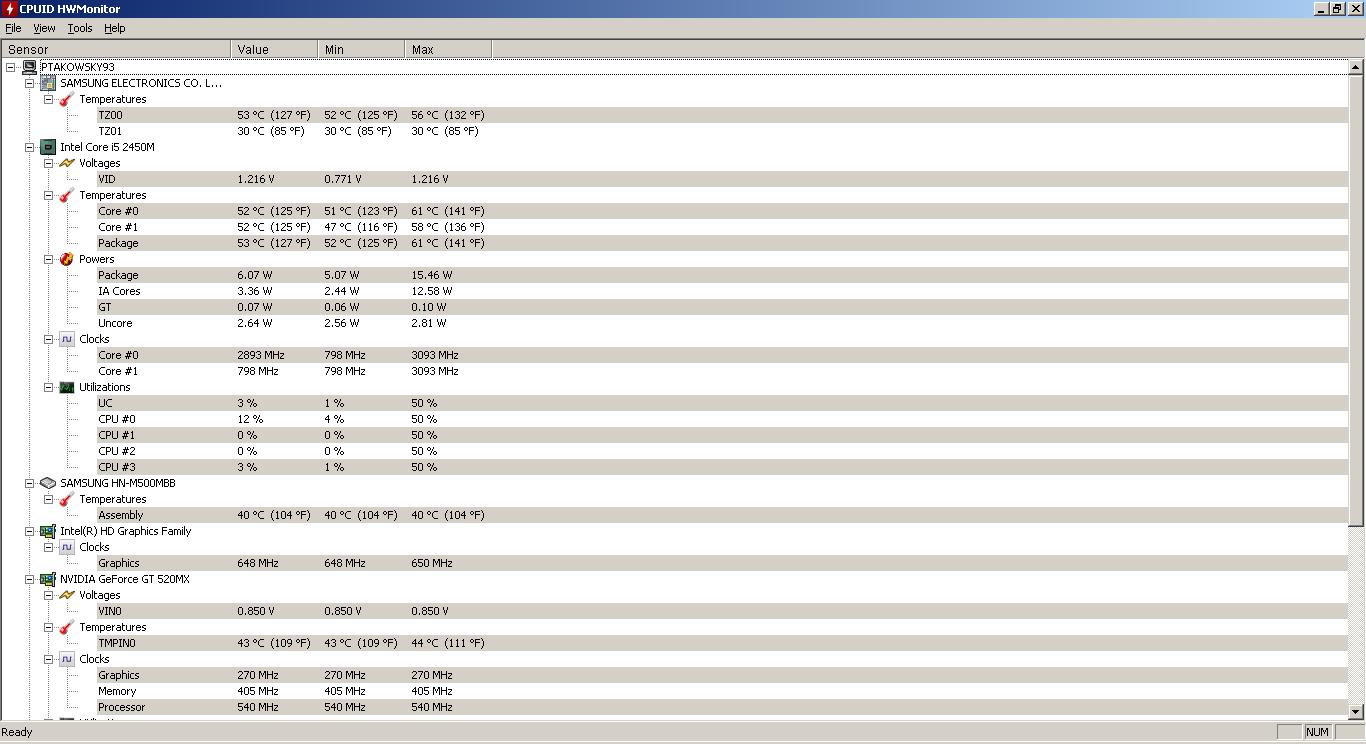Click the CPU Utilizations chart icon
1366x744 pixels.
coord(67,387)
